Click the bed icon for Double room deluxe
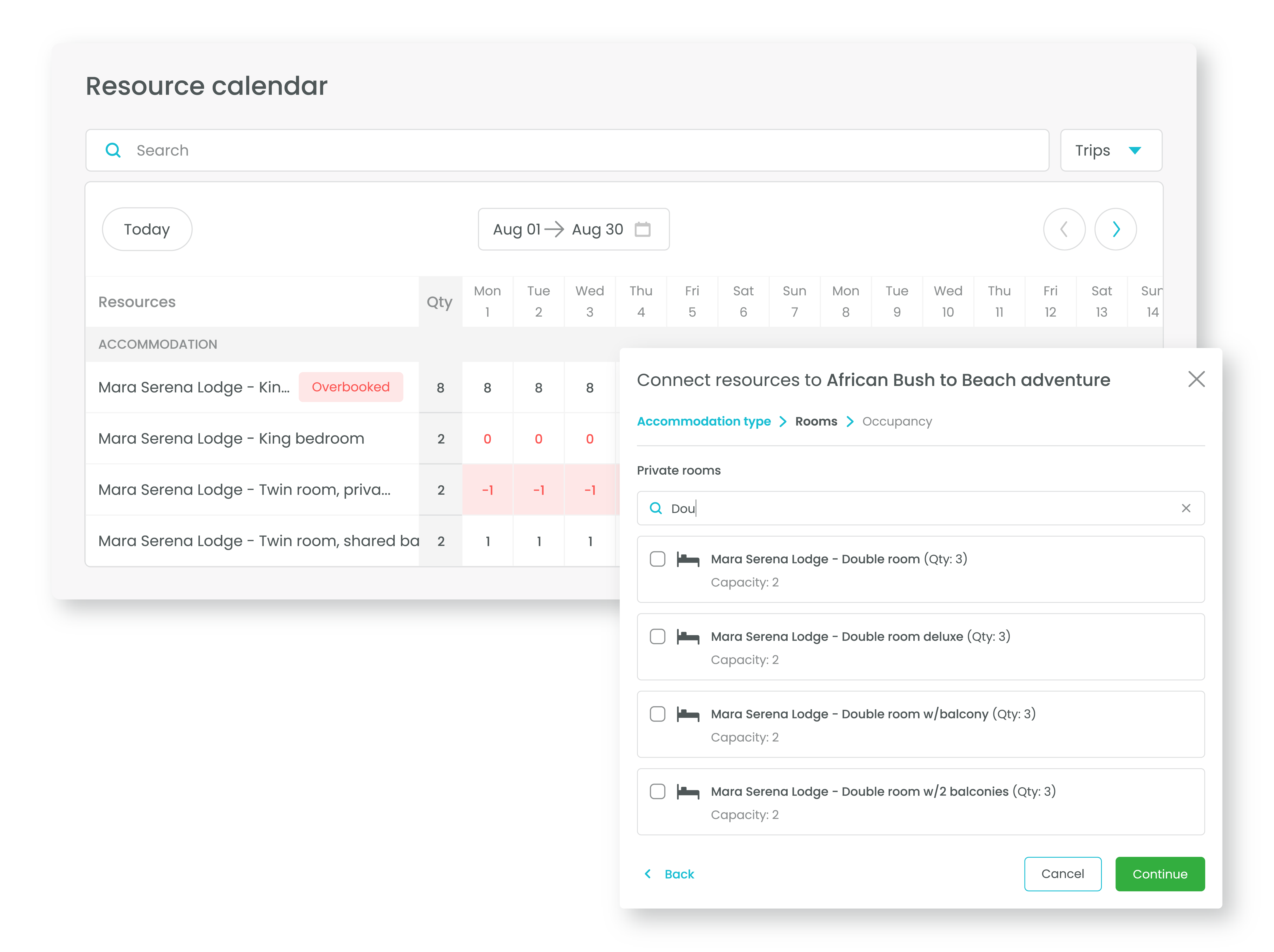Image resolution: width=1274 pixels, height=952 pixels. [688, 637]
